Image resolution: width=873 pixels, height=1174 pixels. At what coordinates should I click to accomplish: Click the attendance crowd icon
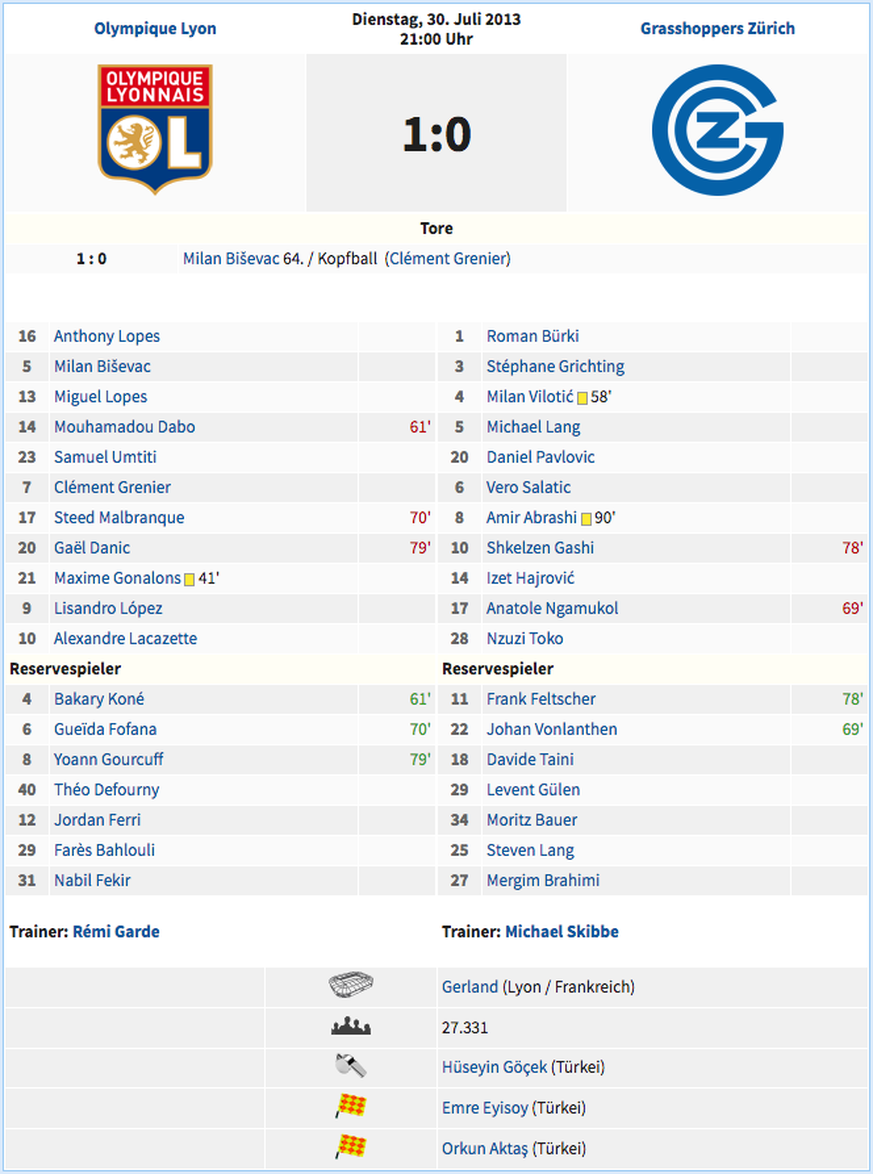[351, 1027]
